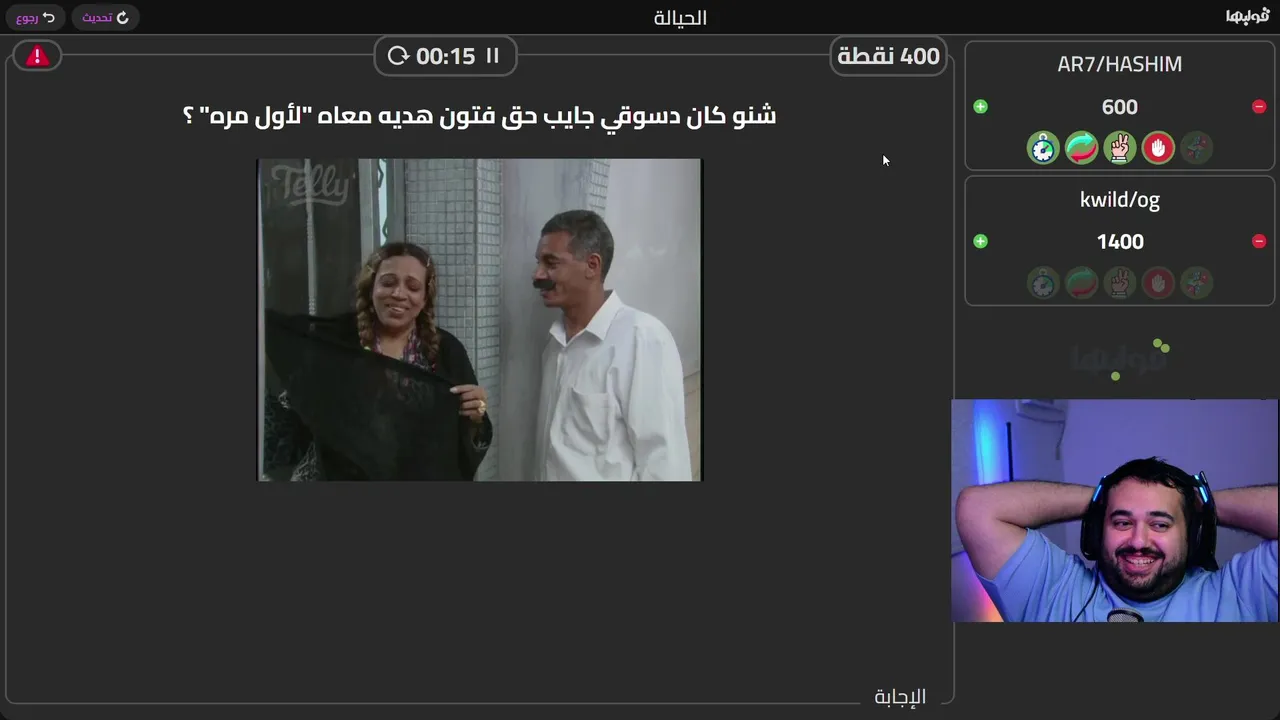
Task: Click kwild/og dimmed two-fingers lifeline
Action: (1120, 283)
